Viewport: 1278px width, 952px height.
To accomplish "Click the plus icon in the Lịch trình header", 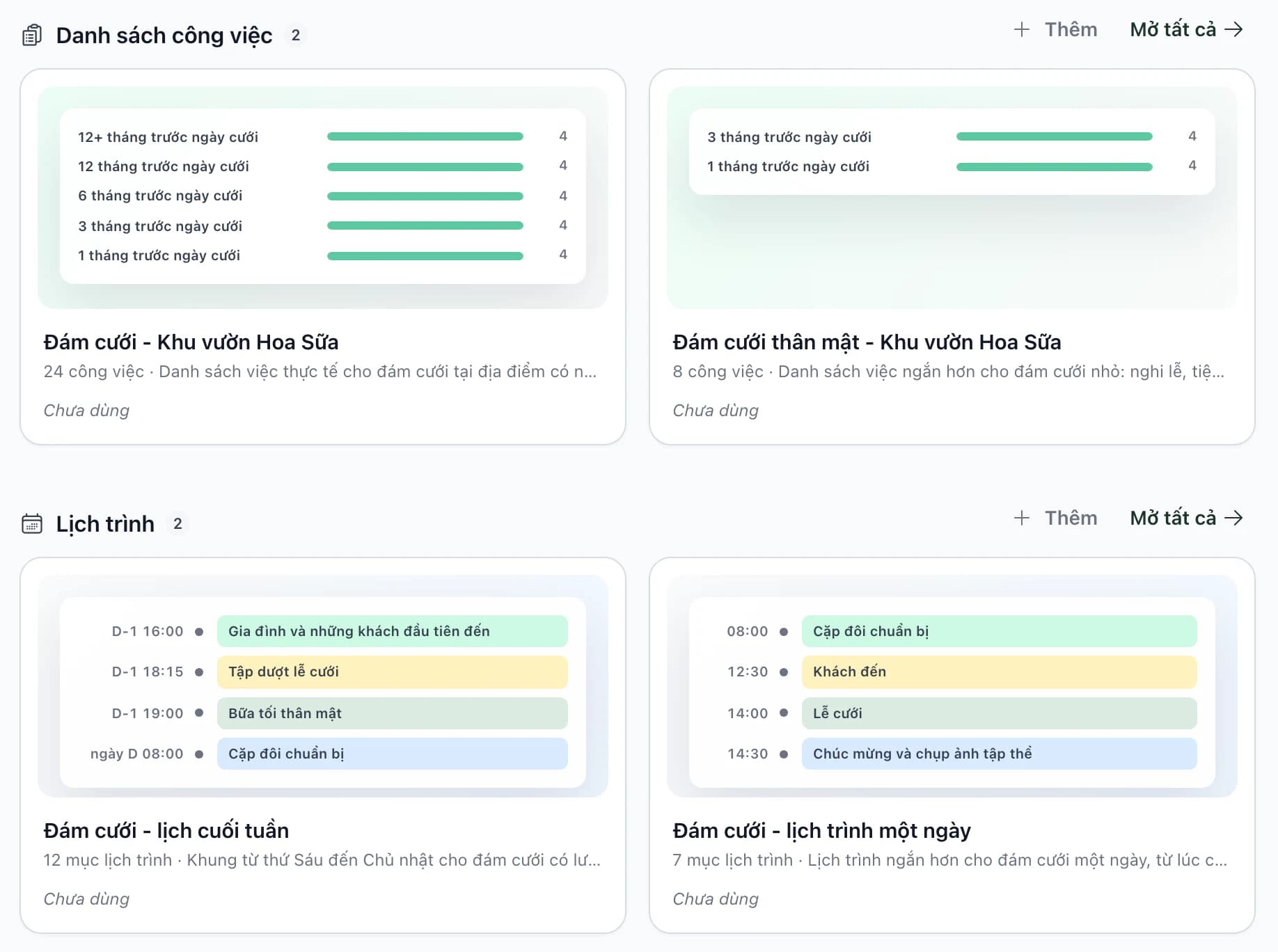I will pos(1021,518).
